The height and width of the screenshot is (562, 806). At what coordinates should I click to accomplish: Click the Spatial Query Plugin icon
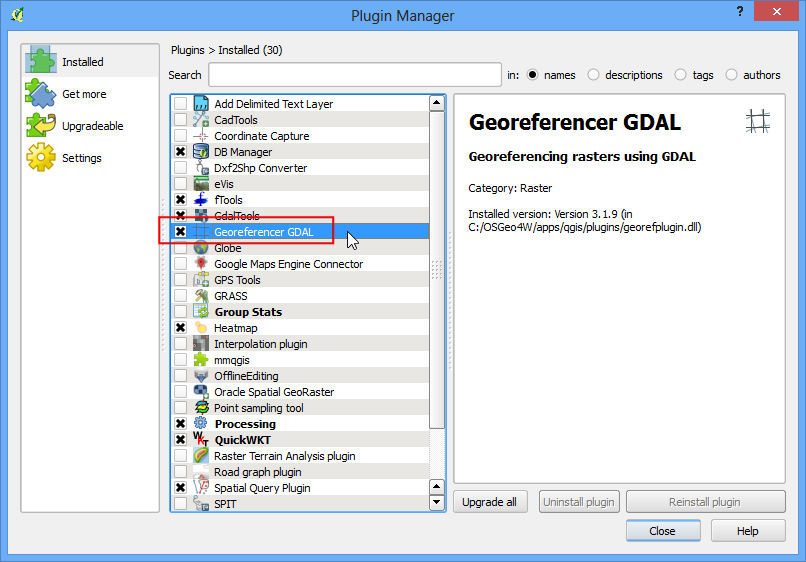[x=200, y=487]
